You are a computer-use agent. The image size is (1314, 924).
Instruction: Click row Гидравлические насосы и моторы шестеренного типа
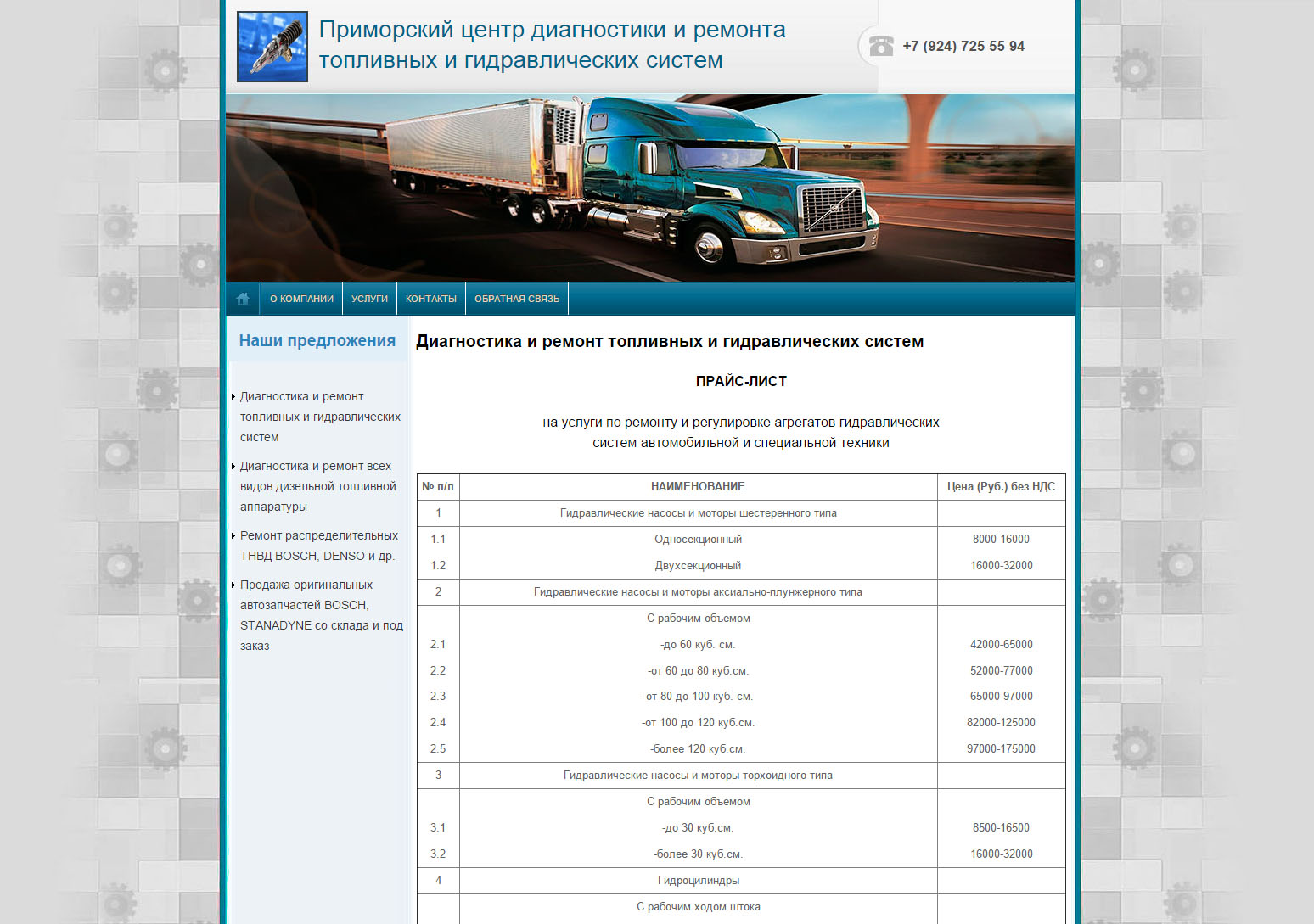click(699, 512)
